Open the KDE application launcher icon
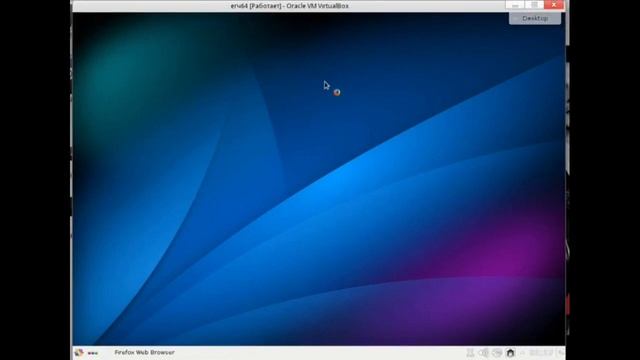 coord(79,353)
